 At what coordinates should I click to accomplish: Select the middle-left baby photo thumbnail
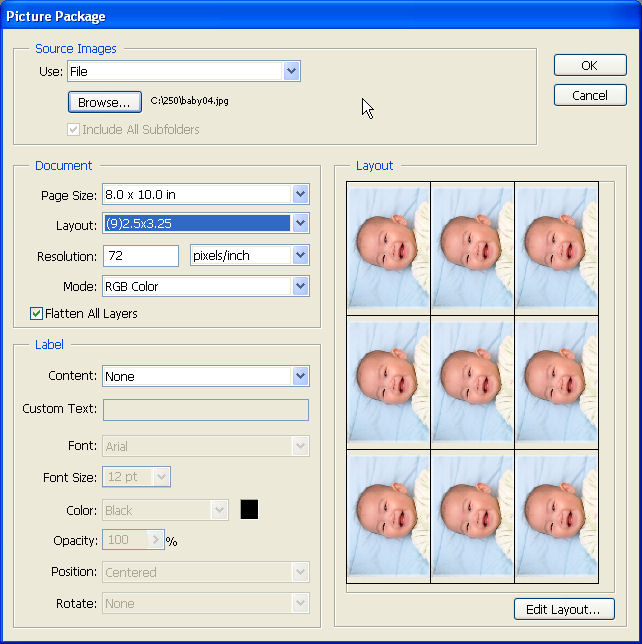(x=388, y=381)
